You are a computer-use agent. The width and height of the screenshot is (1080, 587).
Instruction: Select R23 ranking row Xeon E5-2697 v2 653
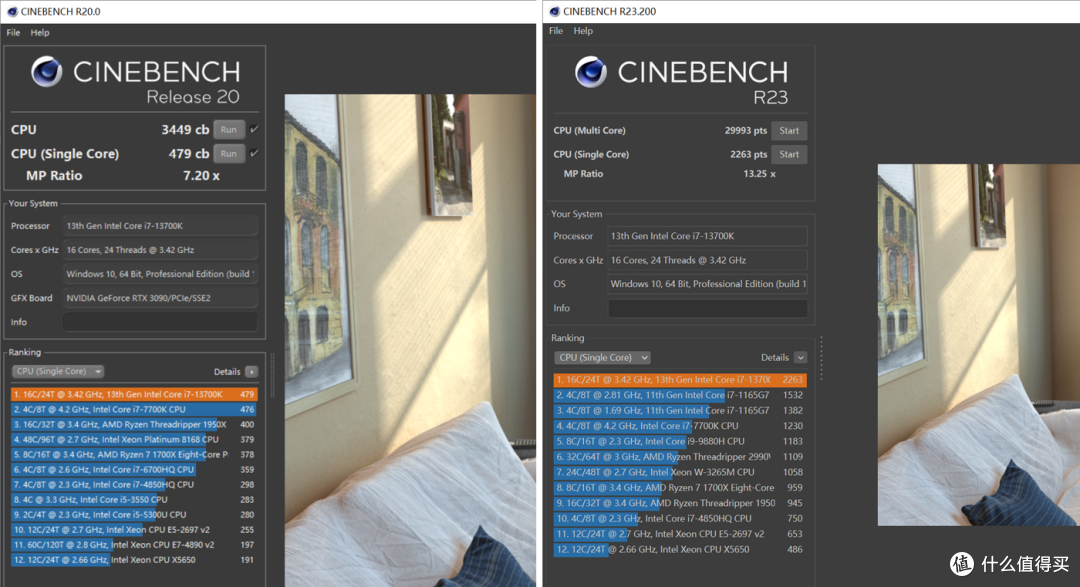[680, 534]
